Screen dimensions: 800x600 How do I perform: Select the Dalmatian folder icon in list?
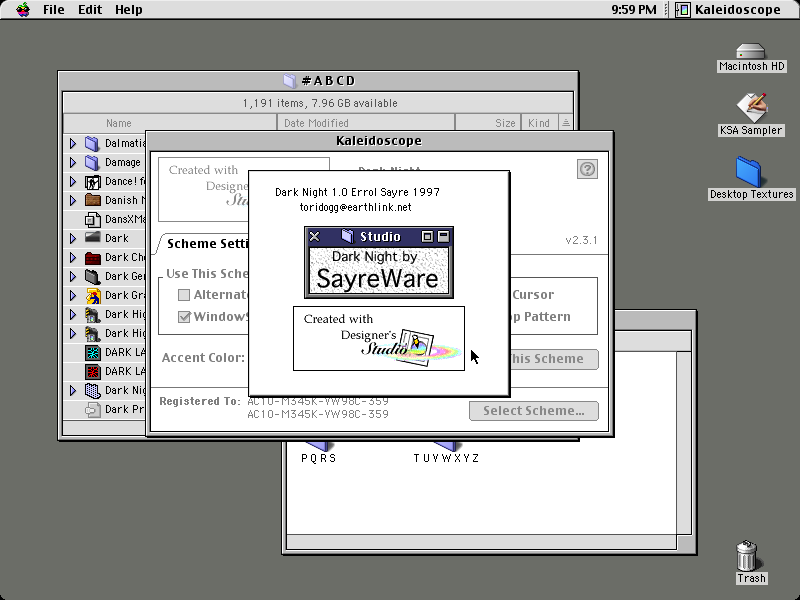pyautogui.click(x=92, y=143)
